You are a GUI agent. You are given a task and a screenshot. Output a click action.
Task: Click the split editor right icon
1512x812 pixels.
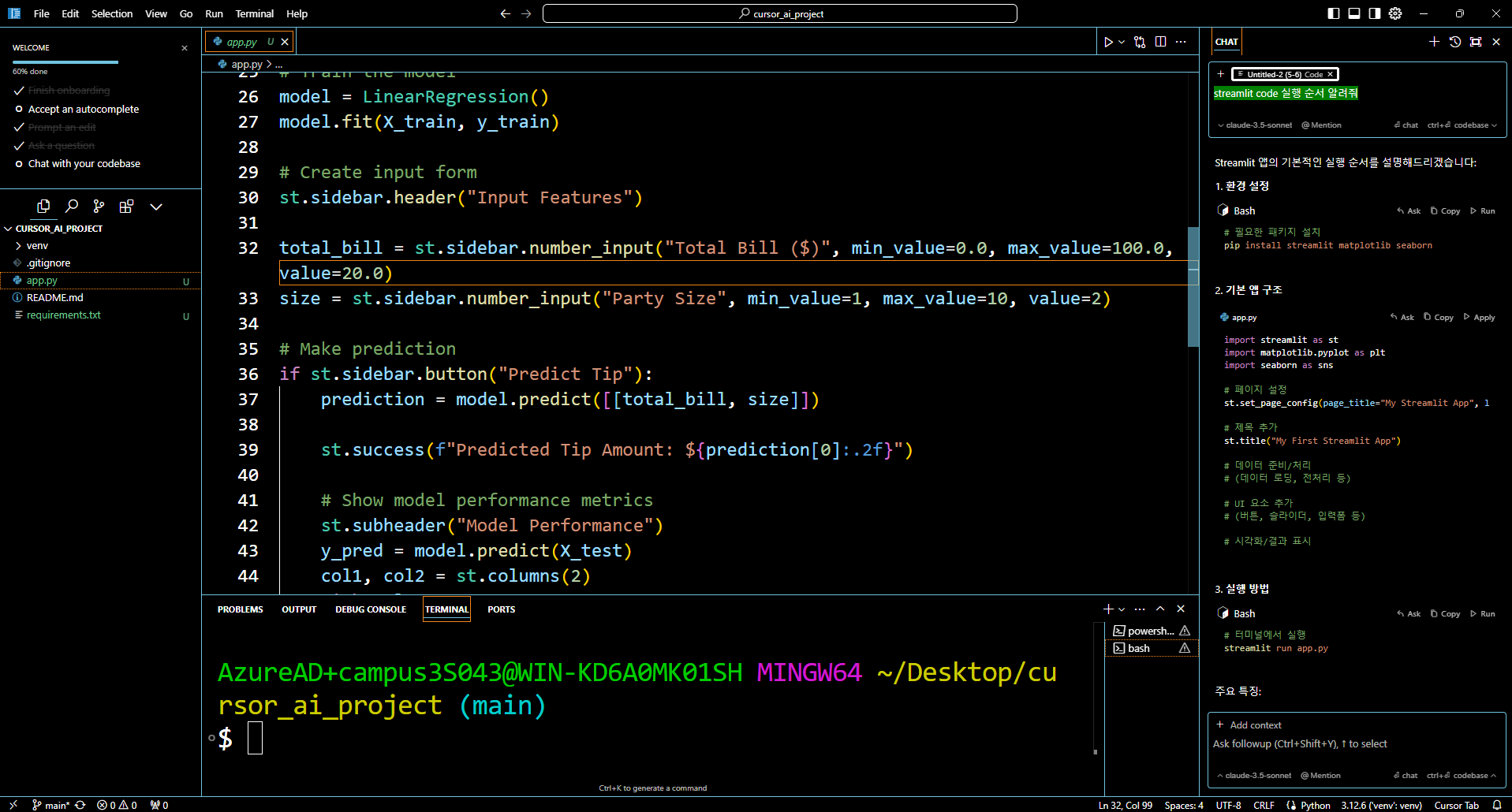[x=1160, y=42]
